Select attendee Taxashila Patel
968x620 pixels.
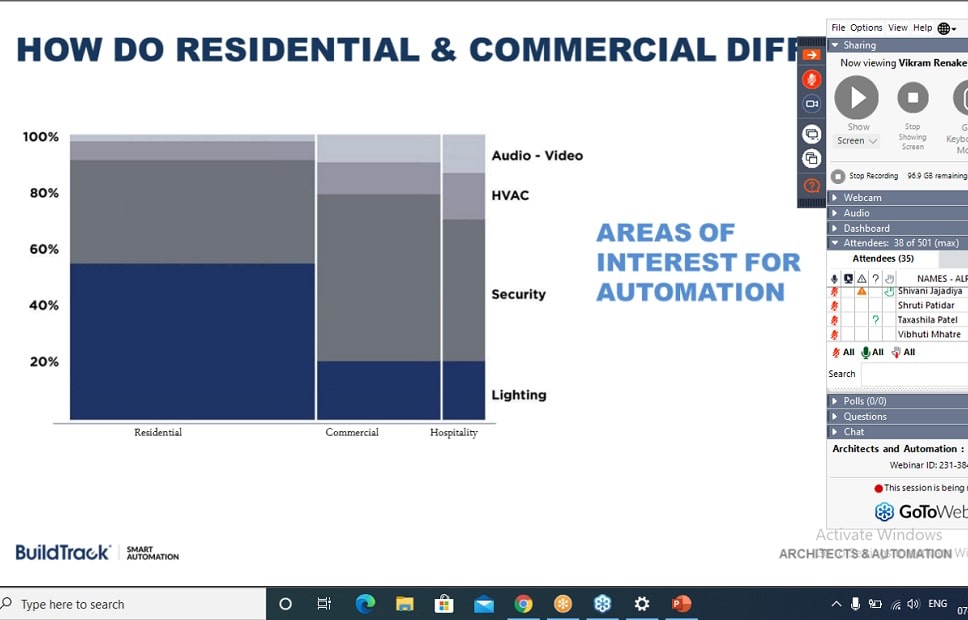click(x=927, y=320)
